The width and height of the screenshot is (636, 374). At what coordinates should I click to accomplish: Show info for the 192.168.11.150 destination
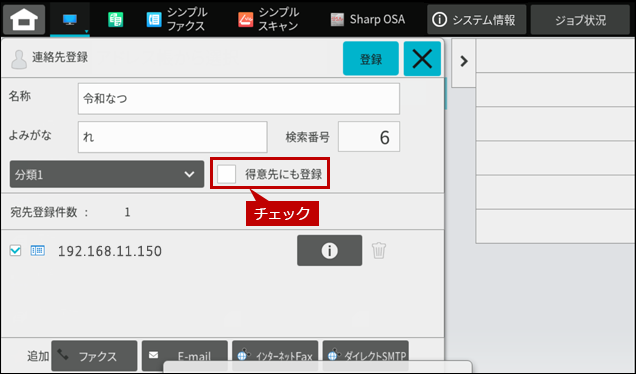click(329, 250)
